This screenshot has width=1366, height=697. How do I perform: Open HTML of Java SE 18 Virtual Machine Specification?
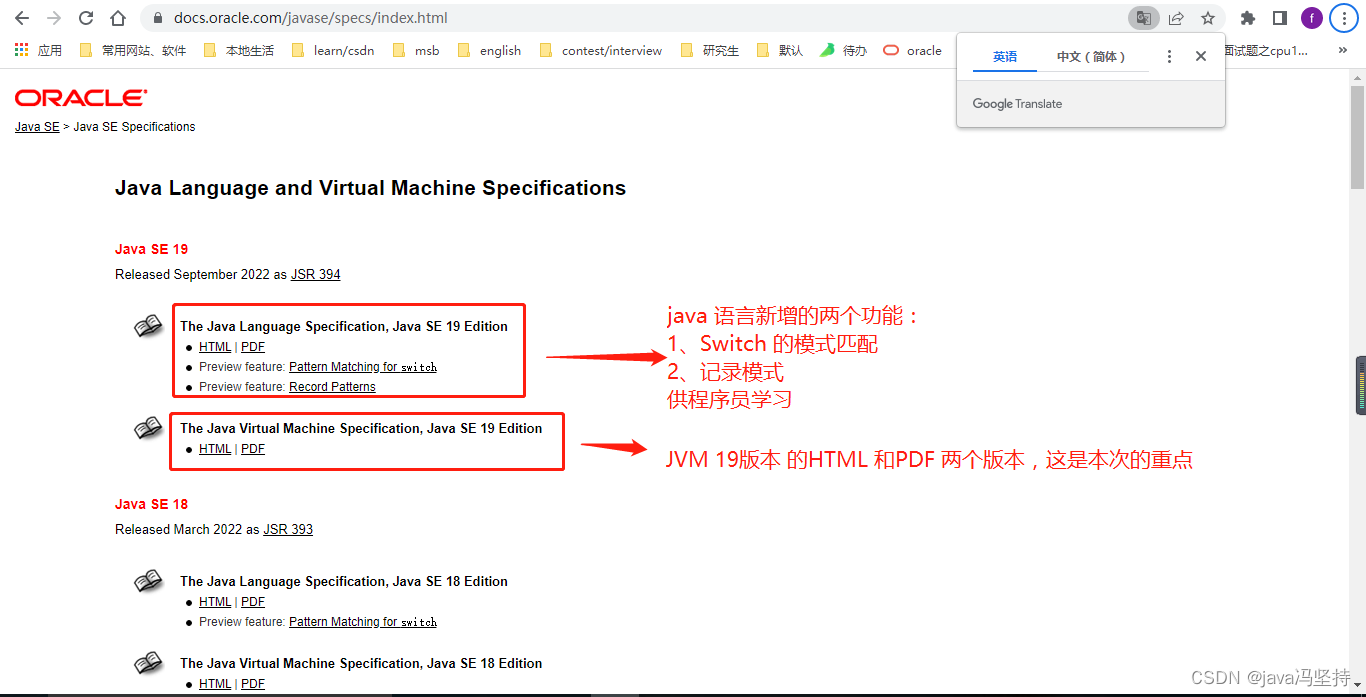215,684
